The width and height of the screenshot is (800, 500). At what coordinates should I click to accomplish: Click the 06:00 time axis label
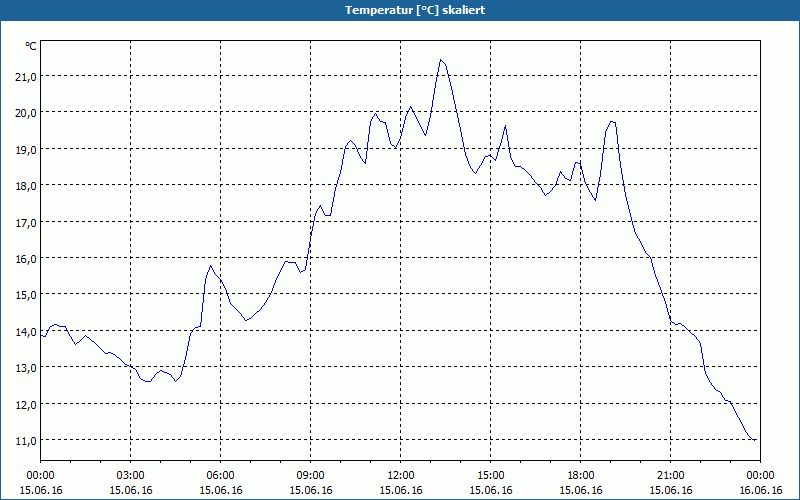(x=220, y=476)
